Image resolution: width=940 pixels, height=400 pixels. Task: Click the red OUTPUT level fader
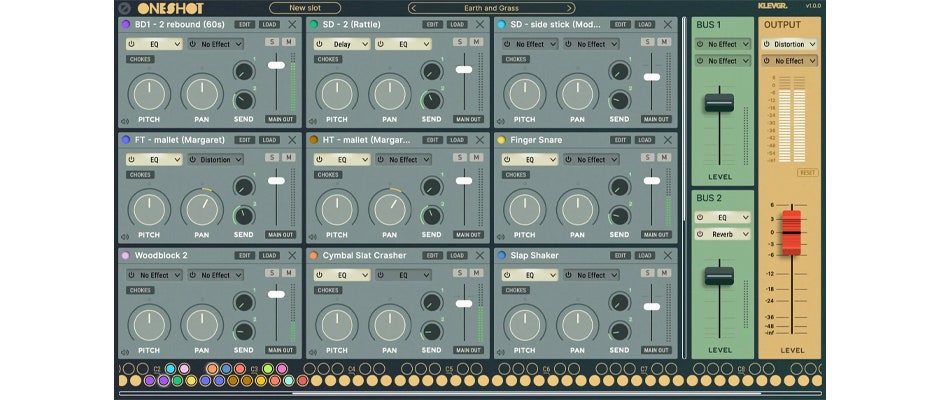point(791,231)
